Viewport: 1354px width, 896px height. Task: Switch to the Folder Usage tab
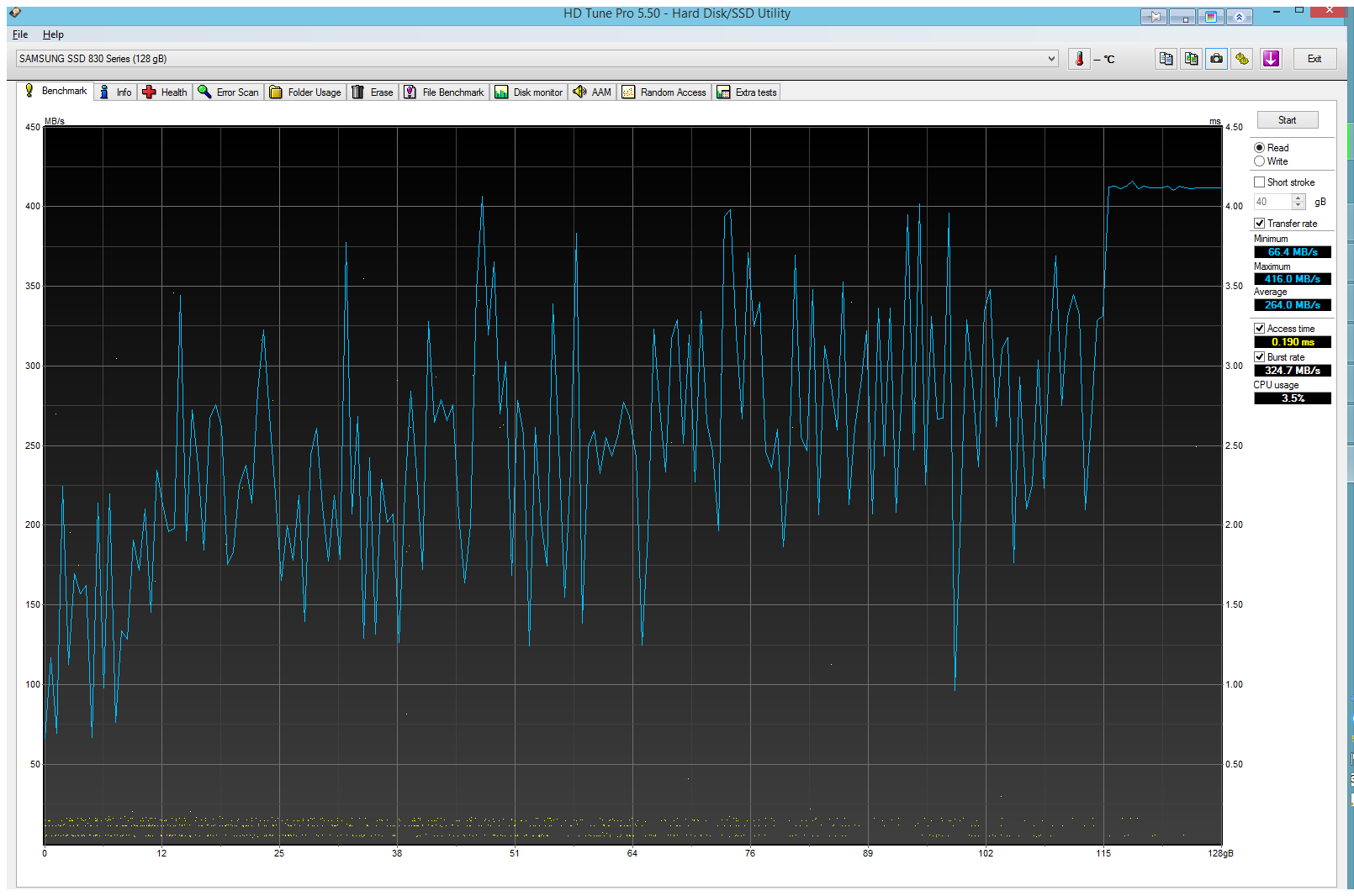tap(305, 92)
